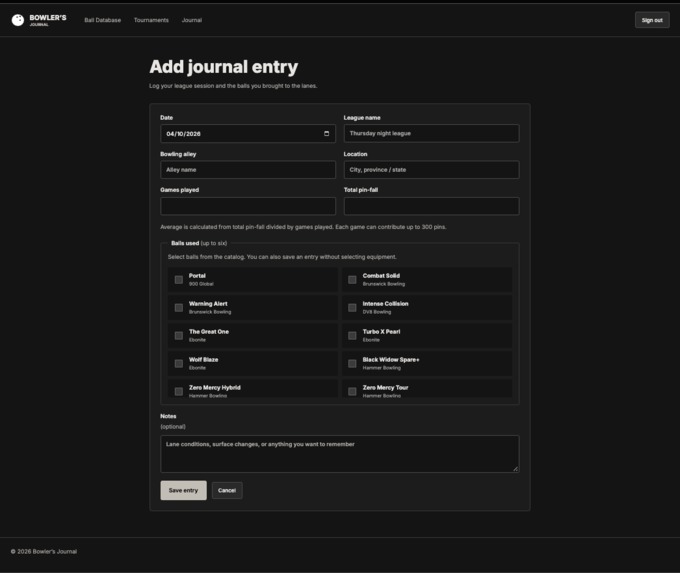
Task: Click the 2026 Bowler's Journal footer text
Action: (x=44, y=552)
